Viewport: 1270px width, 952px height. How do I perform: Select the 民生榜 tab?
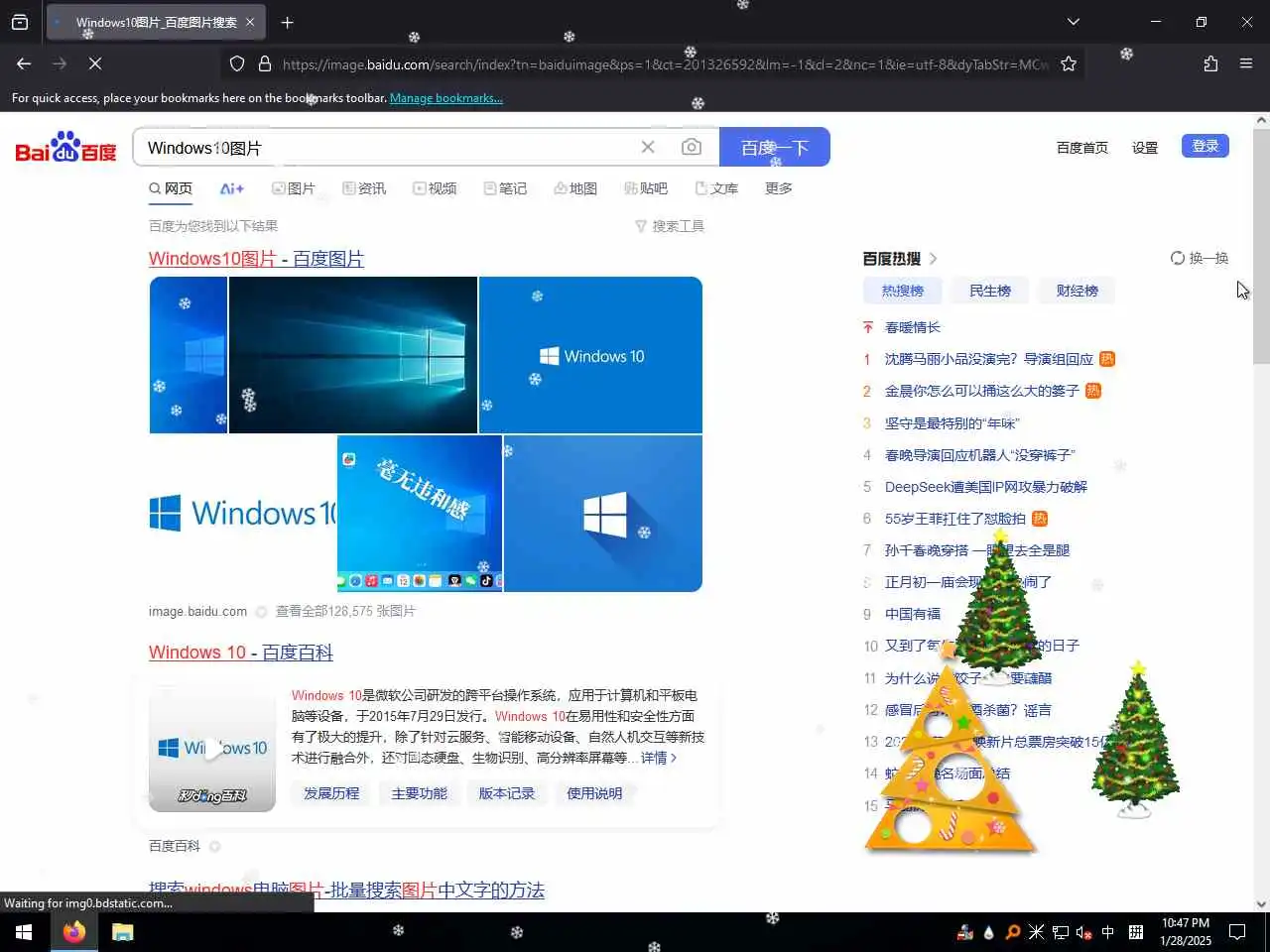pyautogui.click(x=989, y=291)
